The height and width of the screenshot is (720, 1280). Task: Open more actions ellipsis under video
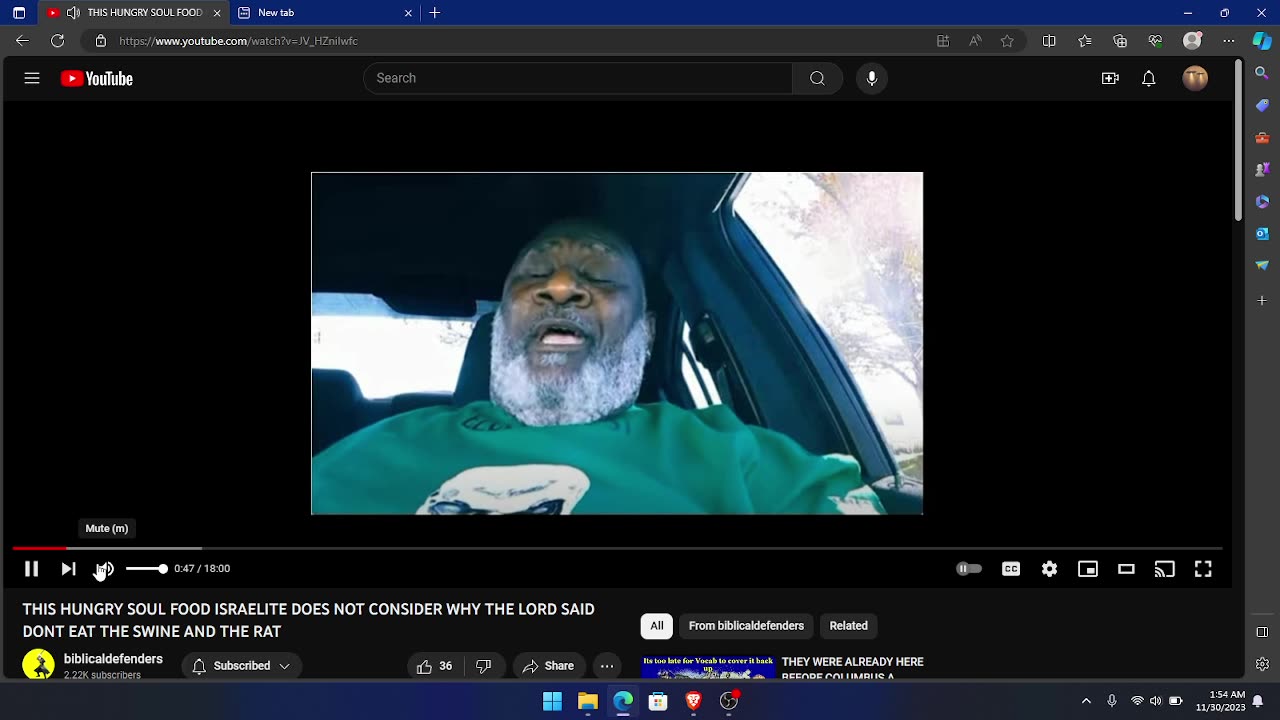click(x=607, y=666)
